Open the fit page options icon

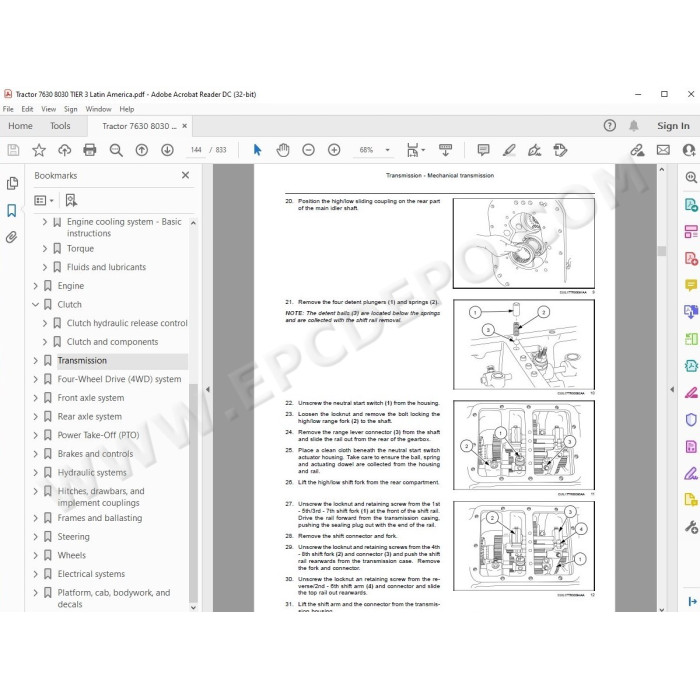415,150
